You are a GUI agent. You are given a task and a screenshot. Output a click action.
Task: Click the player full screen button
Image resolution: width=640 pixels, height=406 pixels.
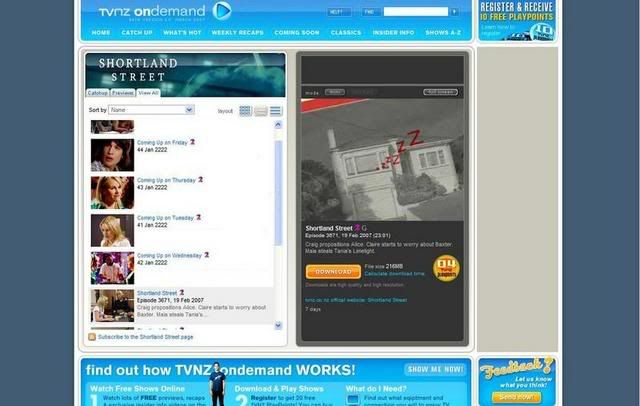[440, 92]
